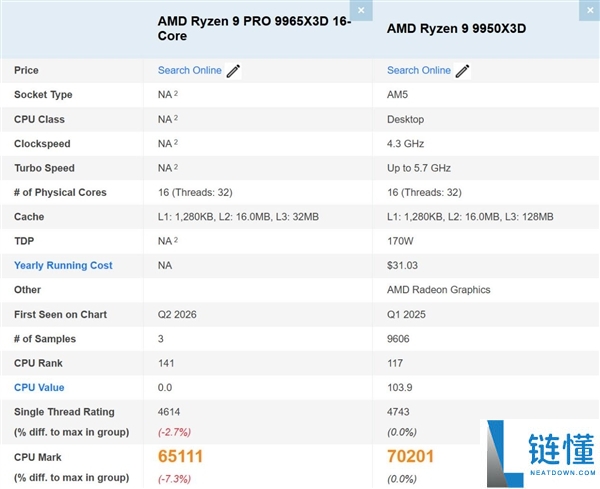Click the 4614 single thread rating
This screenshot has height=489, width=600.
pos(169,412)
